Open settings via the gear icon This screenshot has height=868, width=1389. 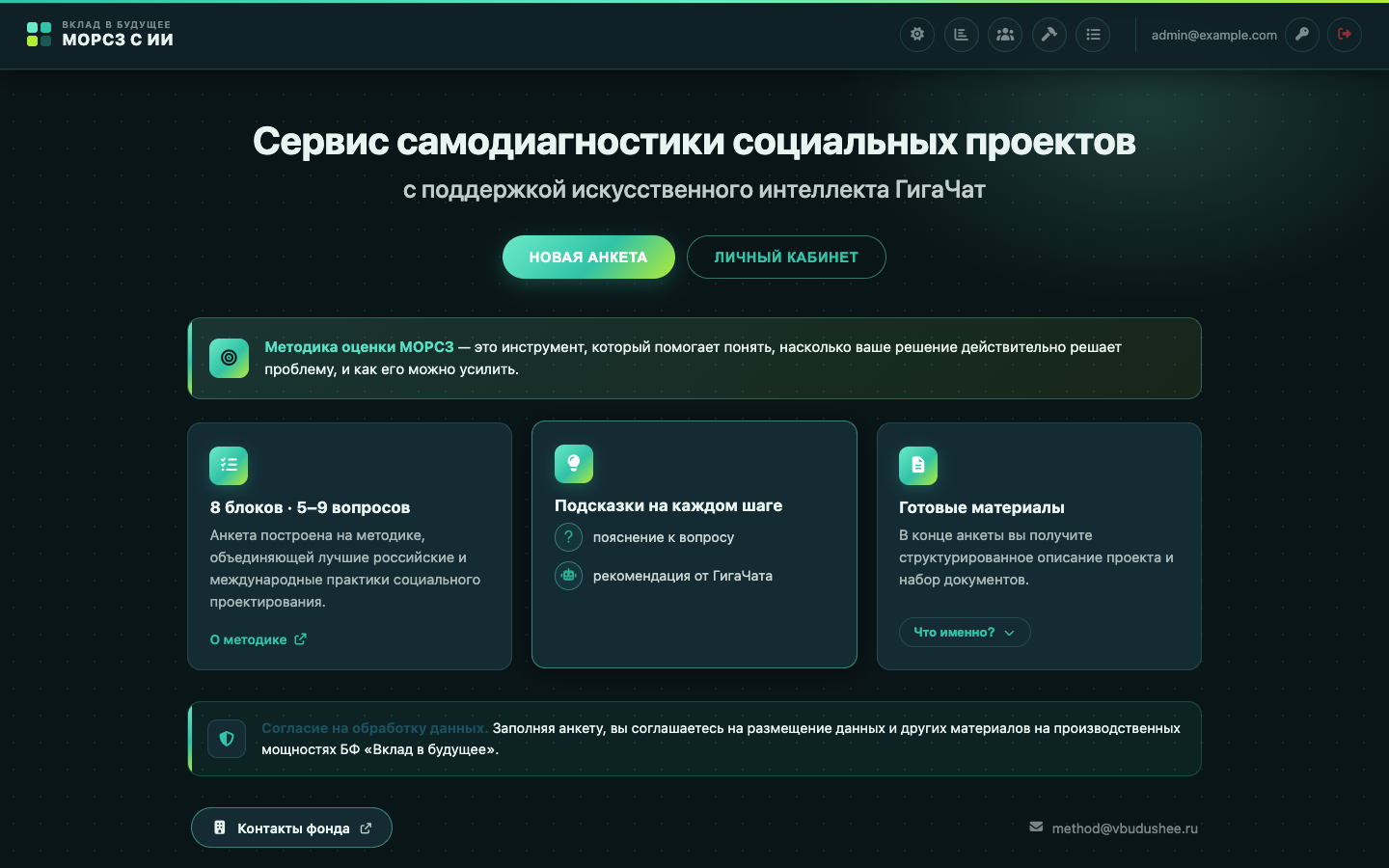pos(917,35)
